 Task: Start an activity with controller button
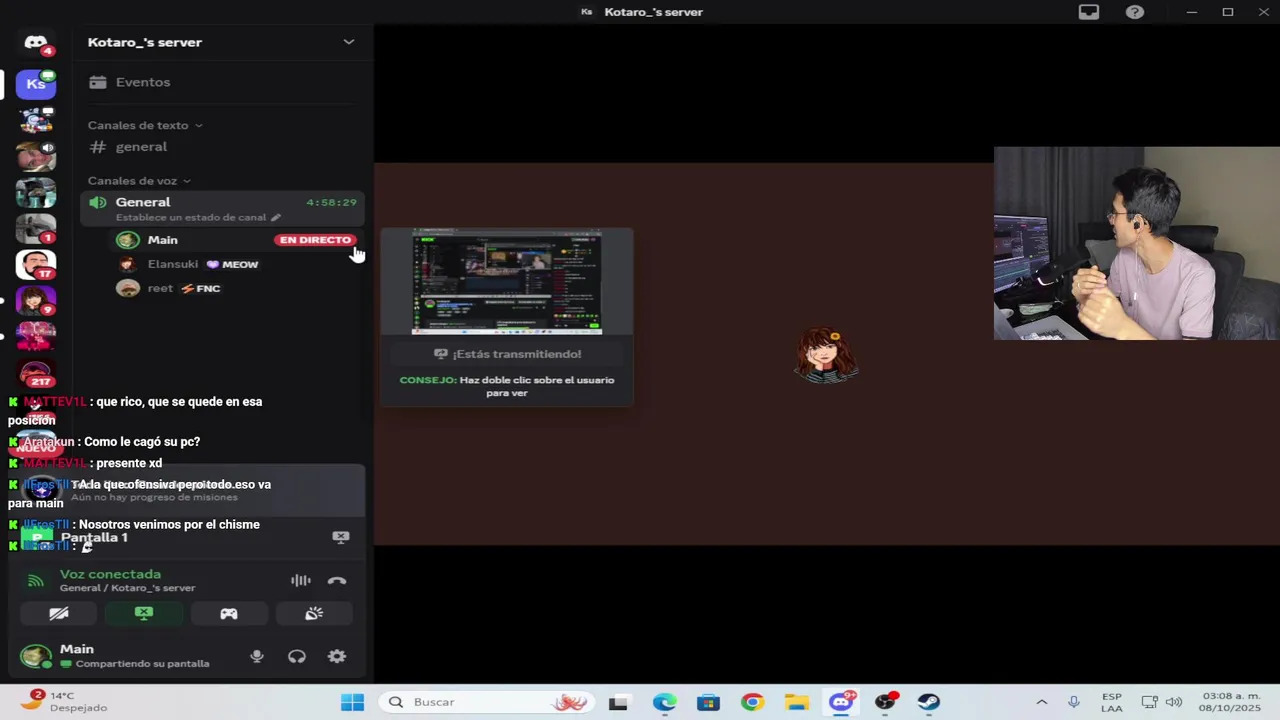pyautogui.click(x=229, y=614)
